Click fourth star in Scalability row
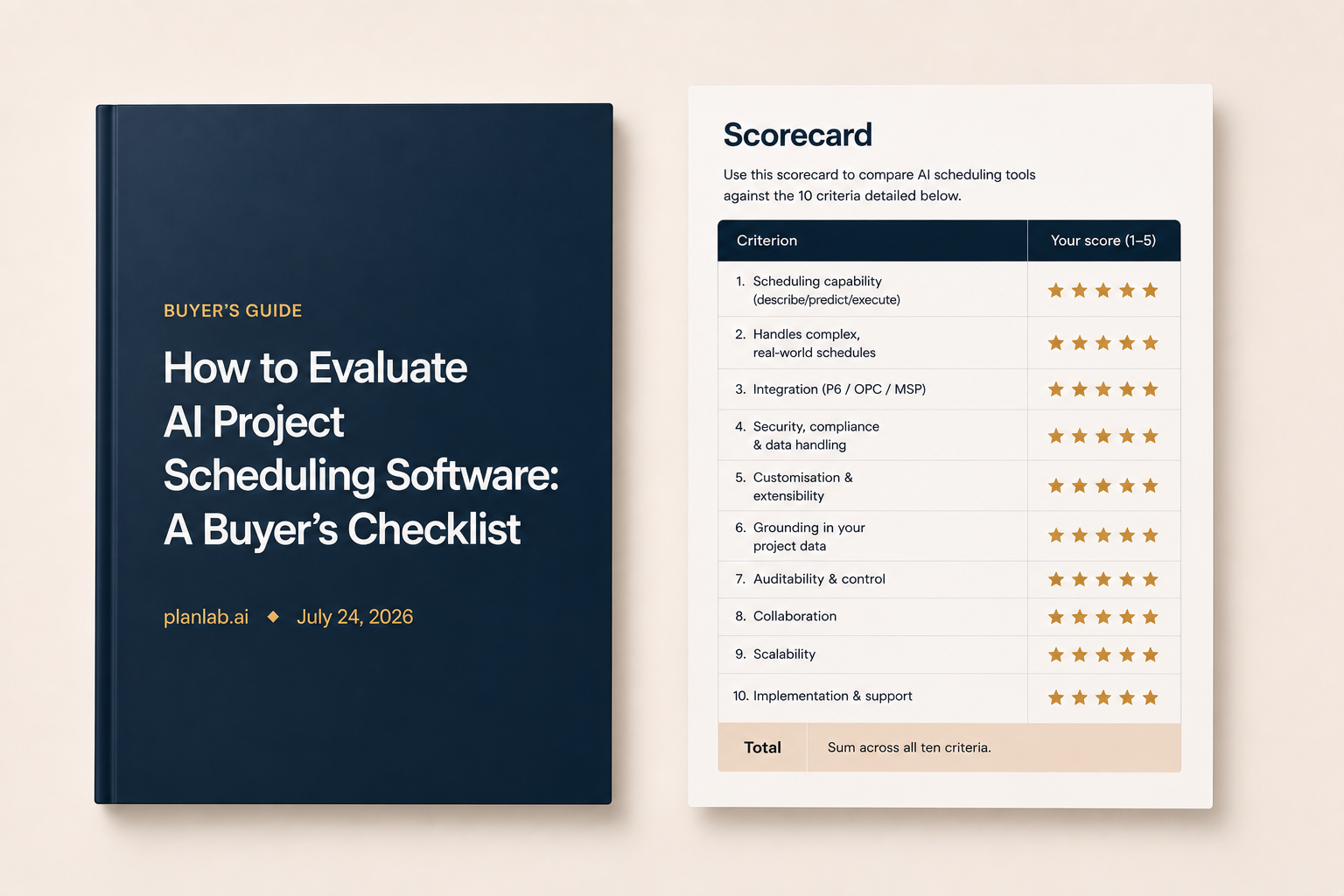This screenshot has width=1344, height=896. tap(1127, 654)
